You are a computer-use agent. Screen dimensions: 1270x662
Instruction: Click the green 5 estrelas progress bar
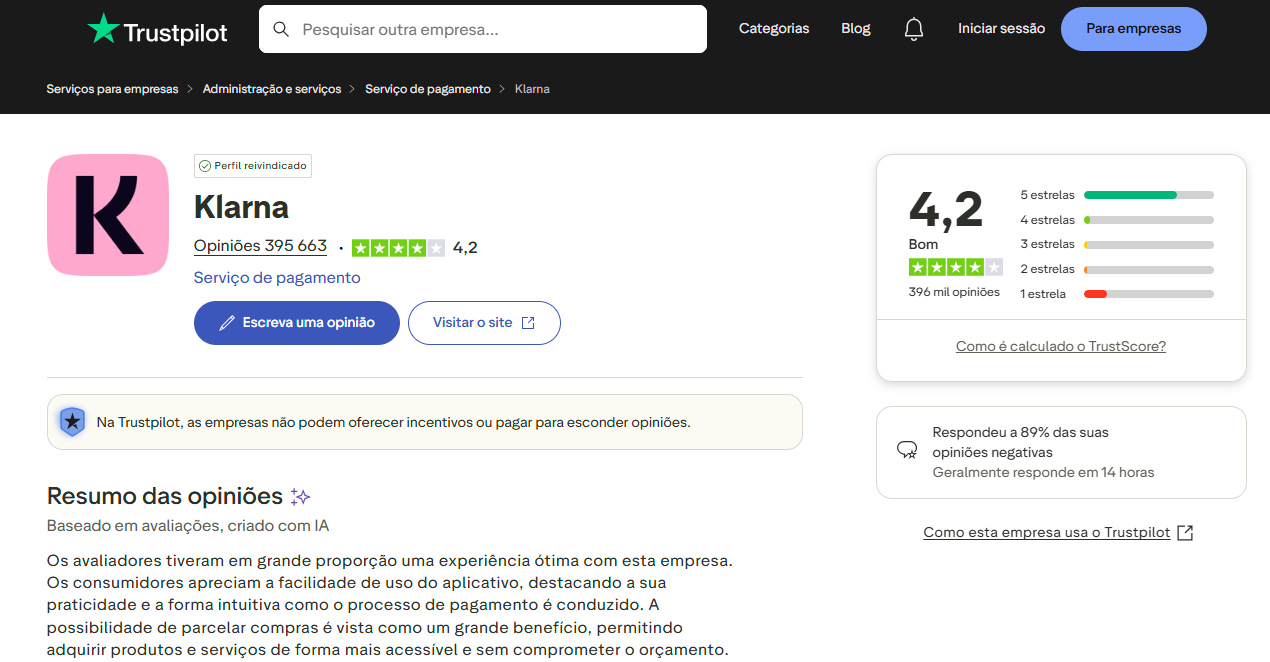pyautogui.click(x=1130, y=195)
